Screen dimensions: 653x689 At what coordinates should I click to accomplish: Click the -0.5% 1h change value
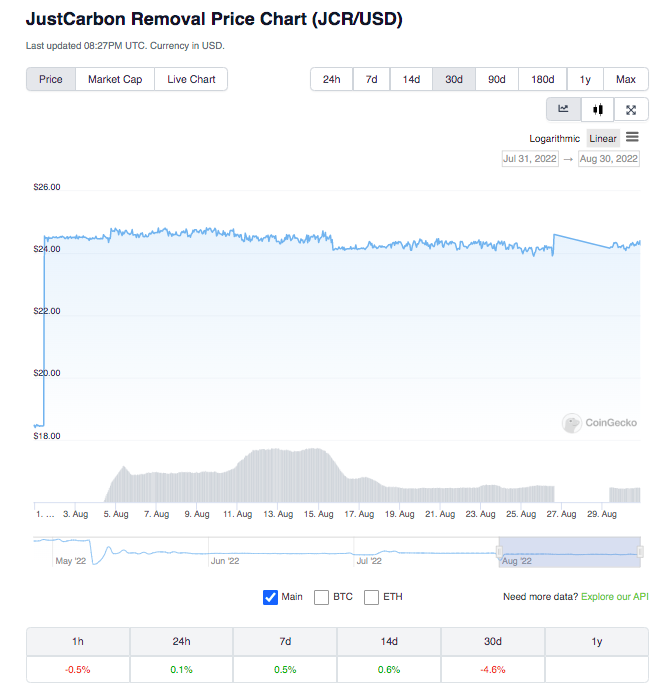[78, 670]
